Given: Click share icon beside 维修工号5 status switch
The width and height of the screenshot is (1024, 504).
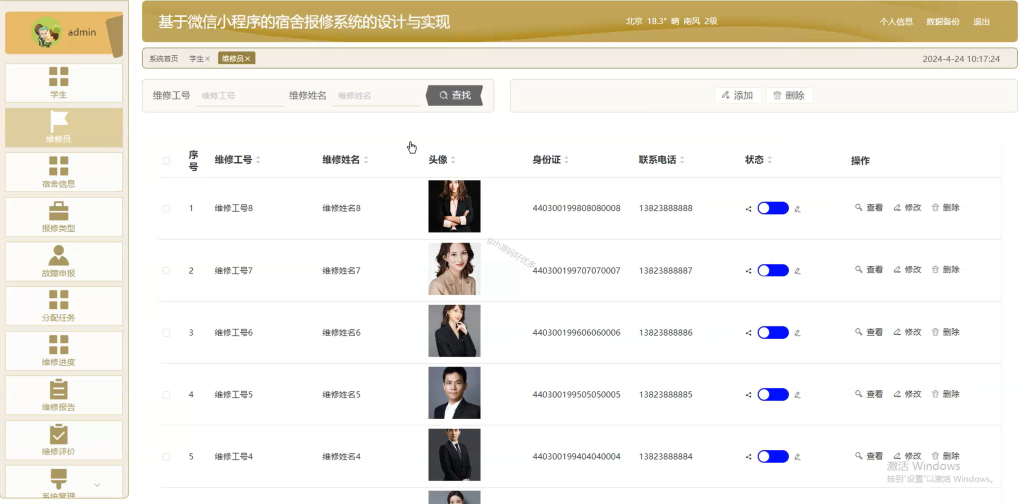Looking at the screenshot, I should click(x=748, y=395).
